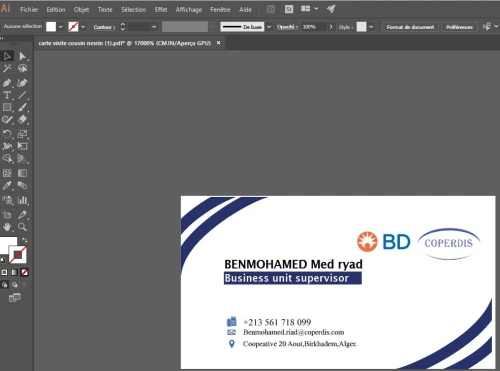Select the Hand tool
This screenshot has height=371, width=500.
tap(7, 227)
